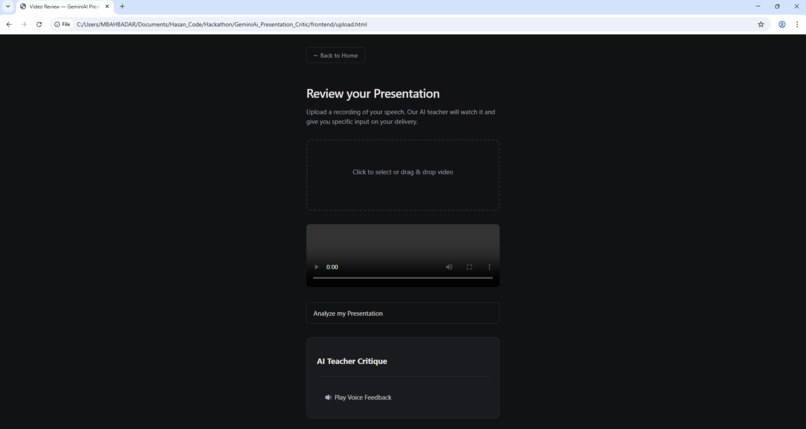Image resolution: width=806 pixels, height=429 pixels.
Task: Close the Video Review tab
Action: coord(107,7)
